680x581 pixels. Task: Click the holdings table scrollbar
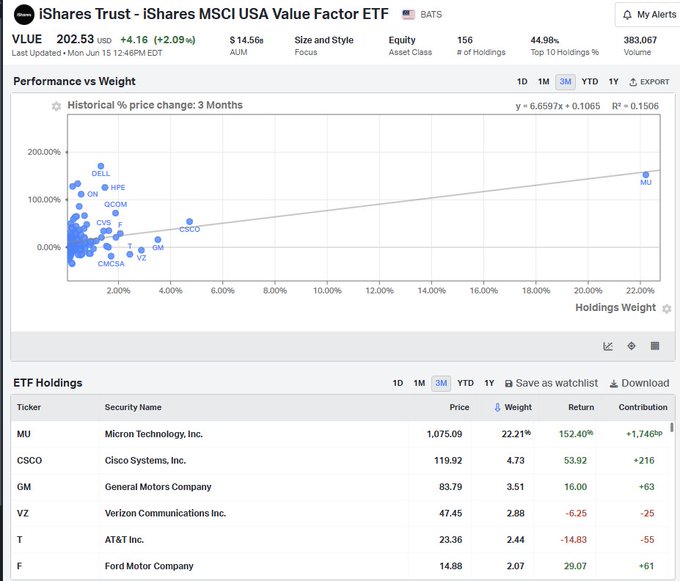[672, 427]
